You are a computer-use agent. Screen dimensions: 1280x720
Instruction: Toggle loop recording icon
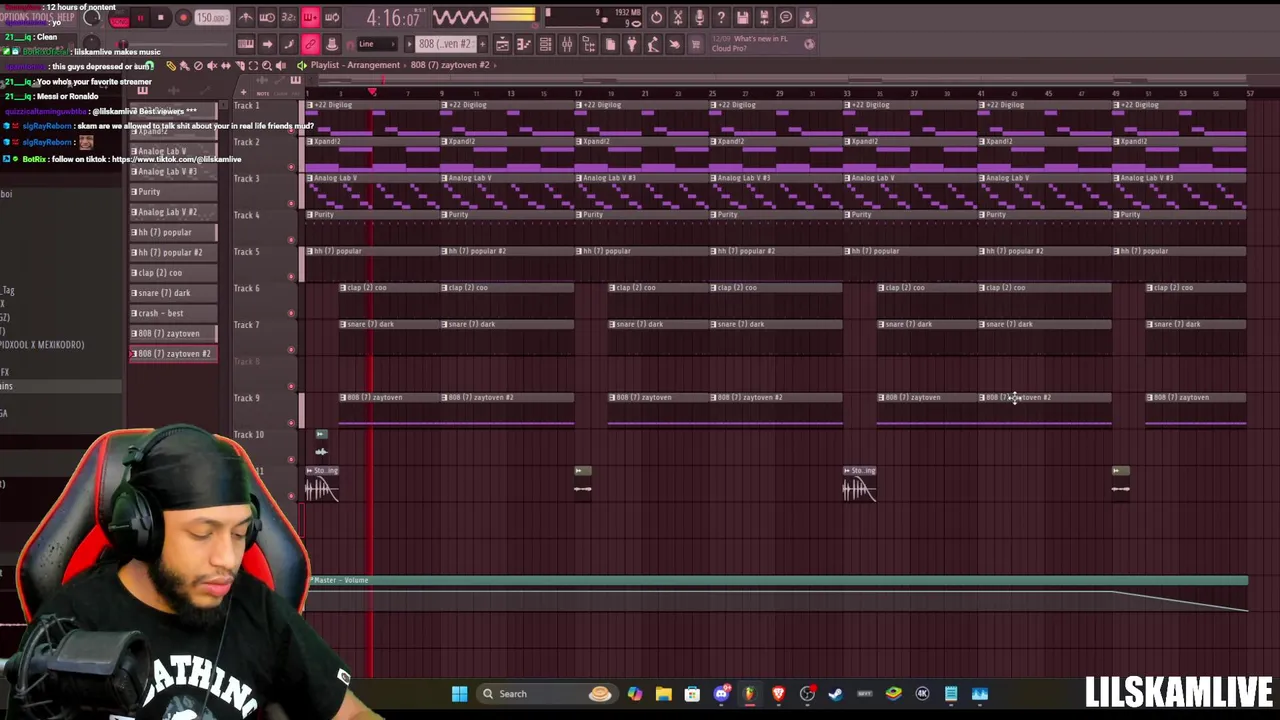(x=332, y=18)
